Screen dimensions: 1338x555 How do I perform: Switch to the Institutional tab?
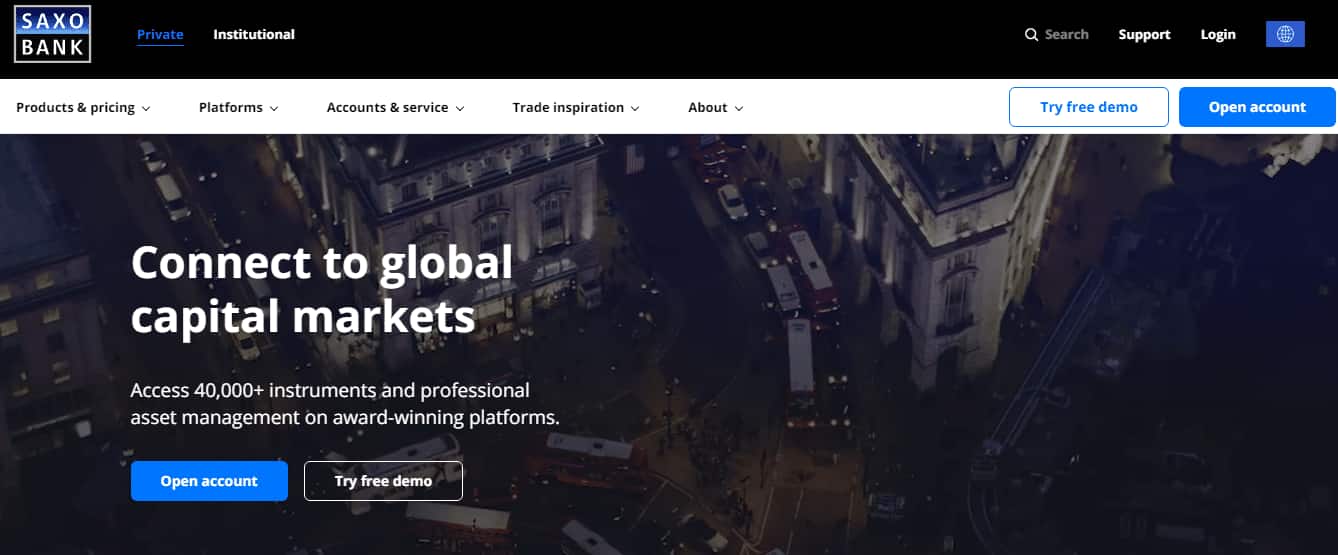(x=254, y=34)
